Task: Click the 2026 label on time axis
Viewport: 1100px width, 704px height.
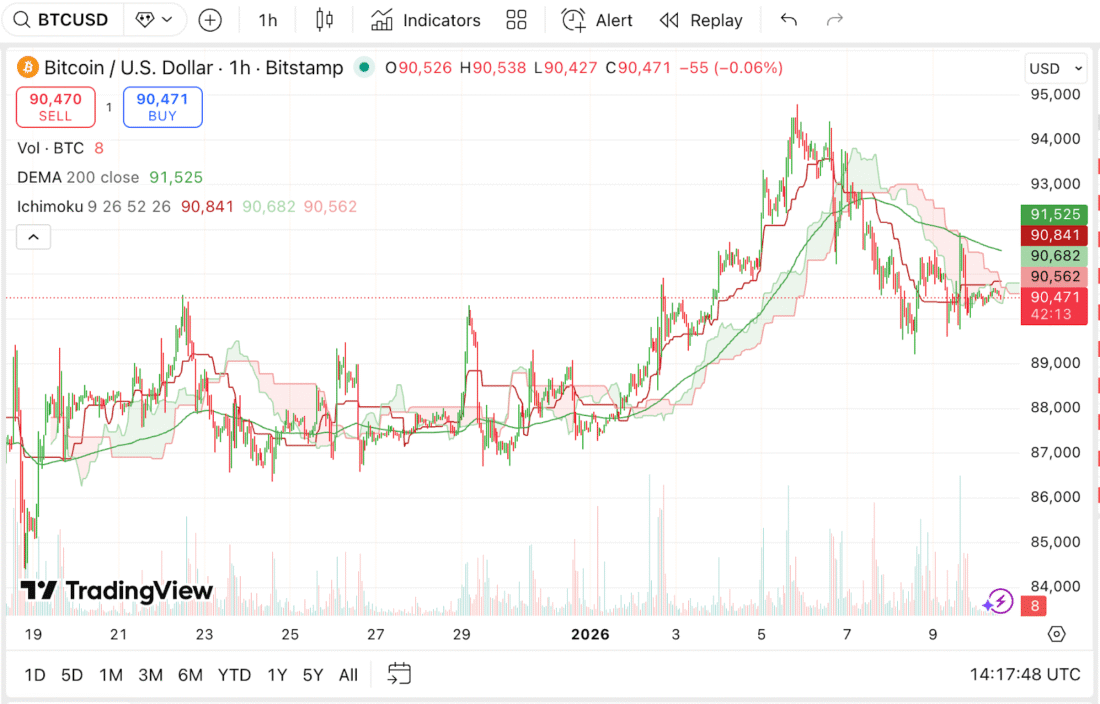Action: (x=590, y=635)
